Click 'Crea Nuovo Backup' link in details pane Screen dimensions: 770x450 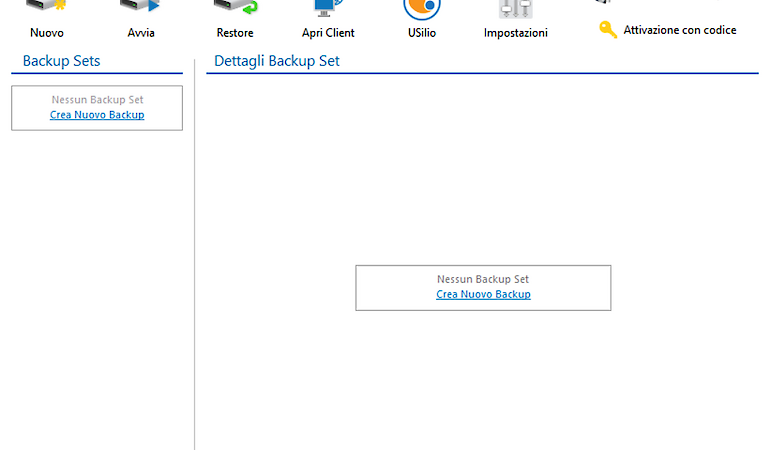[483, 294]
